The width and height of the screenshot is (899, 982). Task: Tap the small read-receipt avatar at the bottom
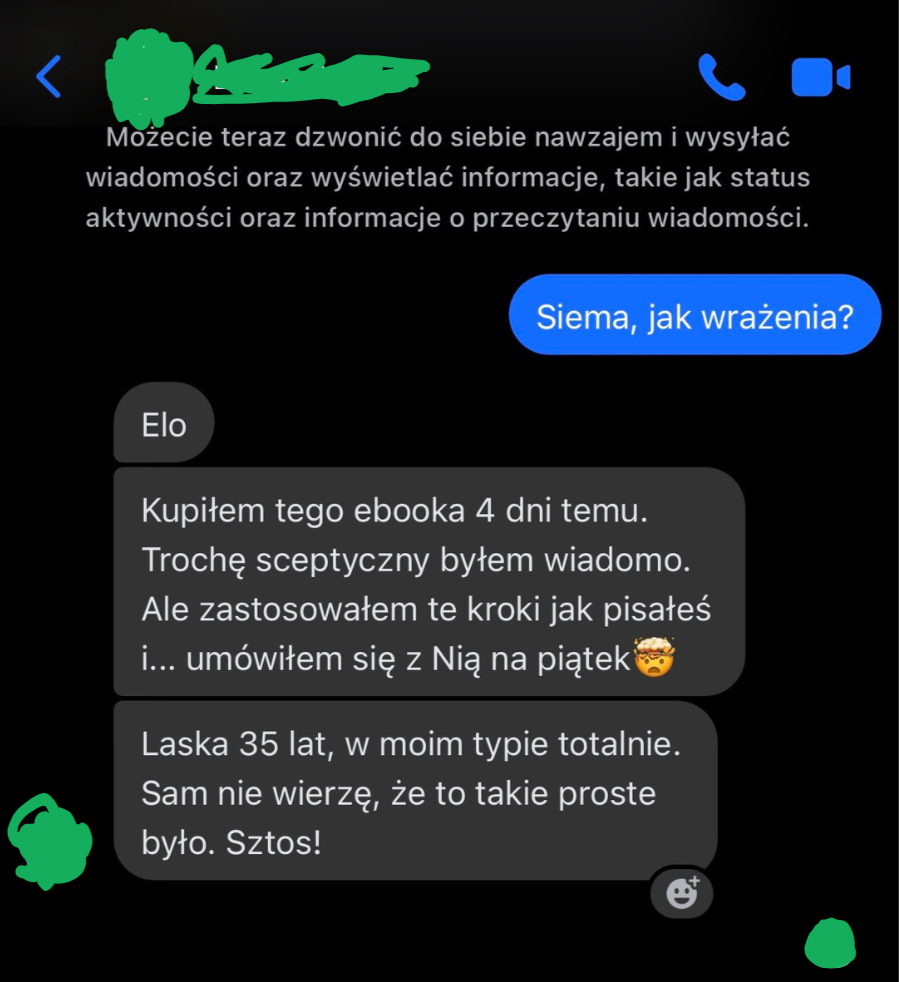click(830, 943)
